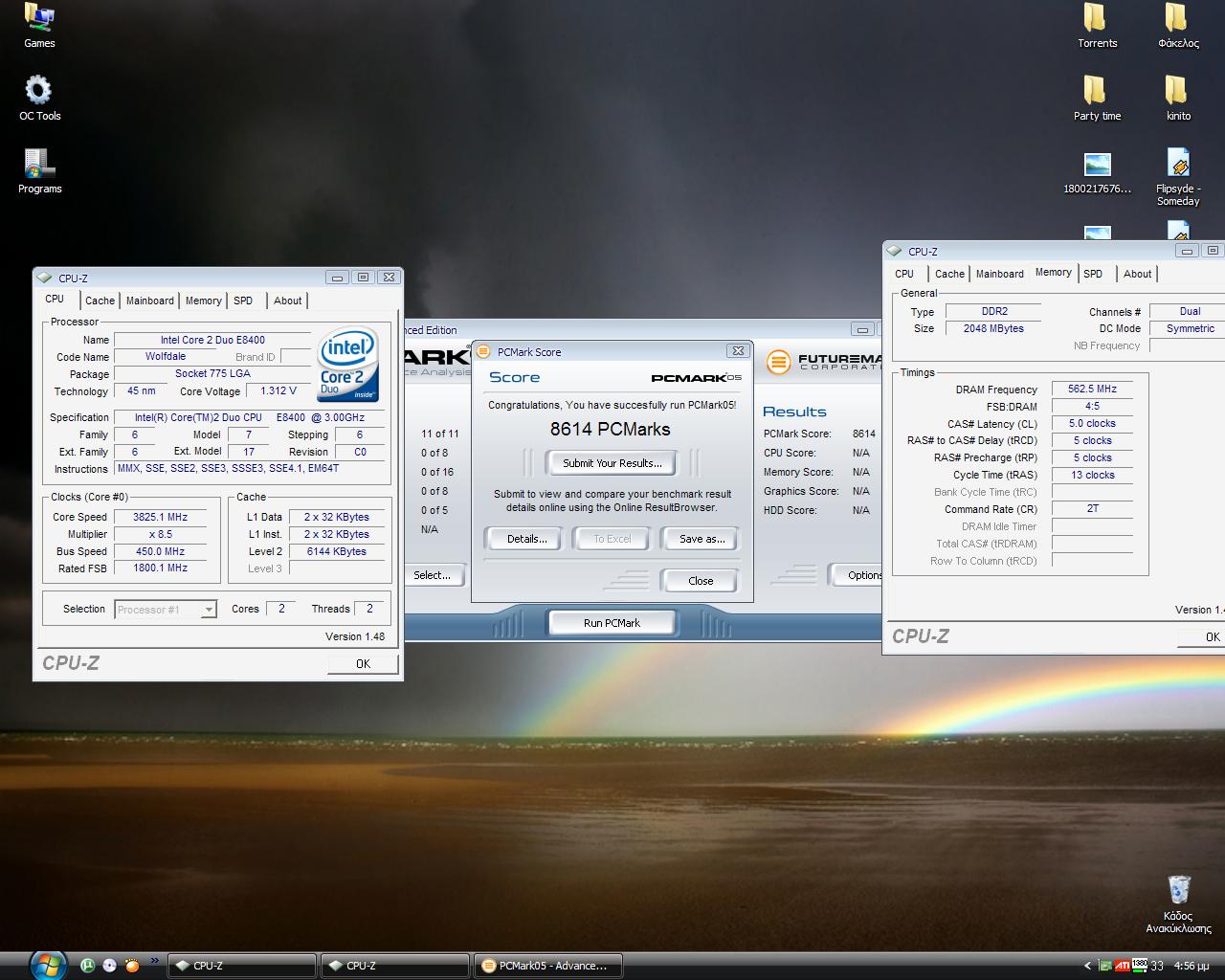Open Processor #1 selection dropdown

(166, 610)
